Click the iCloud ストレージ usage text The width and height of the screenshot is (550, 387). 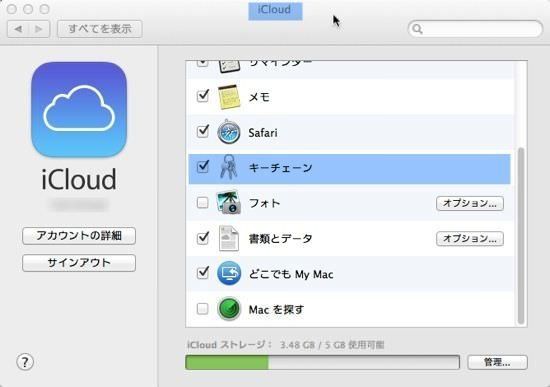(286, 345)
